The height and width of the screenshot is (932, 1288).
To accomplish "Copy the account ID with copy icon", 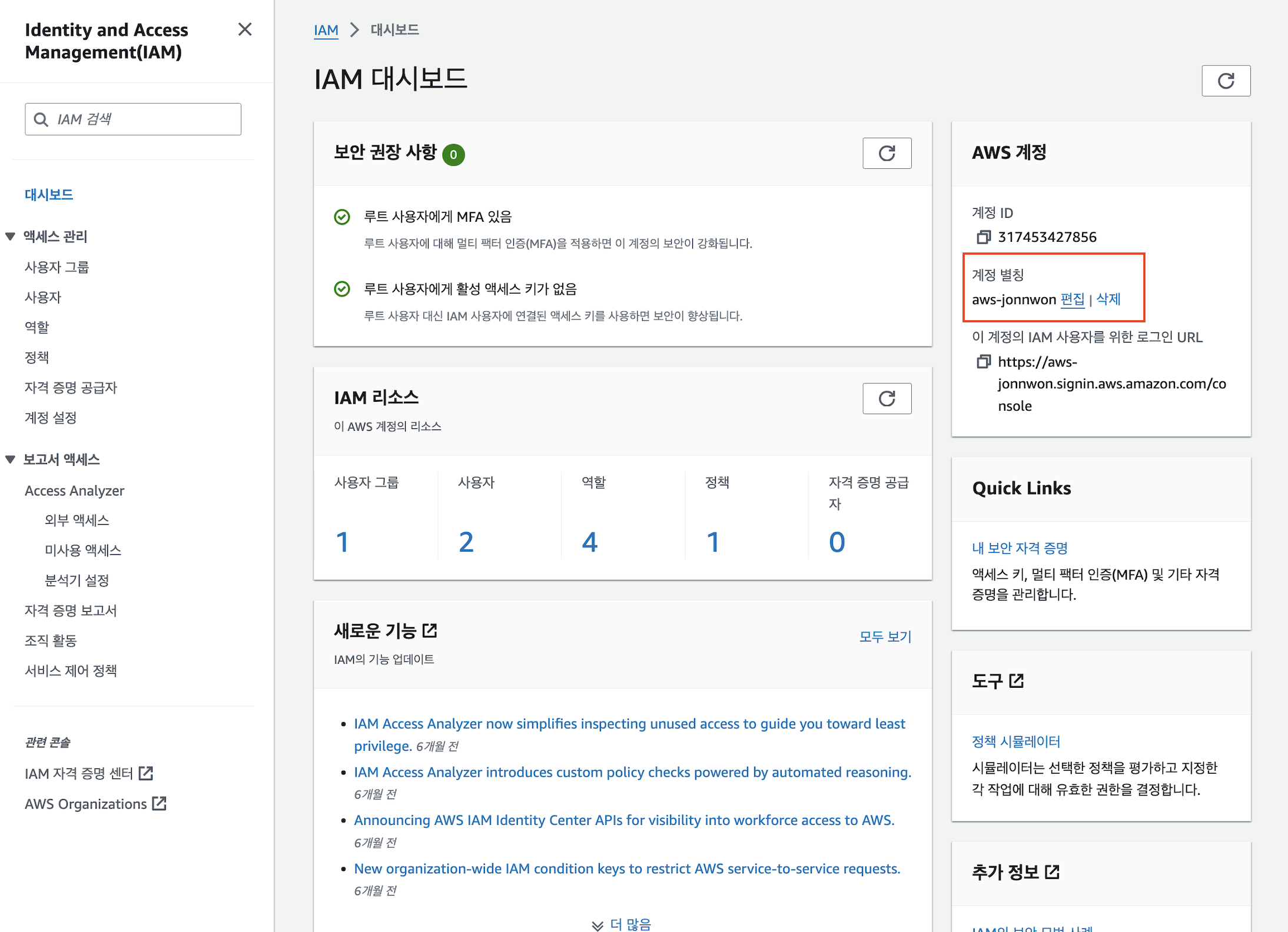I will 983,237.
